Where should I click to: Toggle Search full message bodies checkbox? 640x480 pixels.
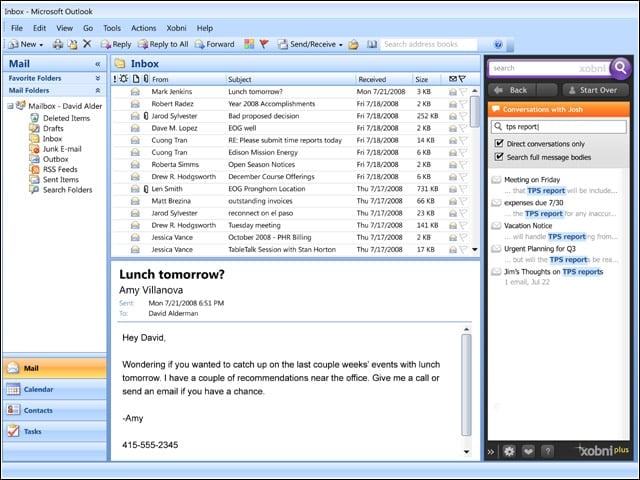pyautogui.click(x=499, y=157)
